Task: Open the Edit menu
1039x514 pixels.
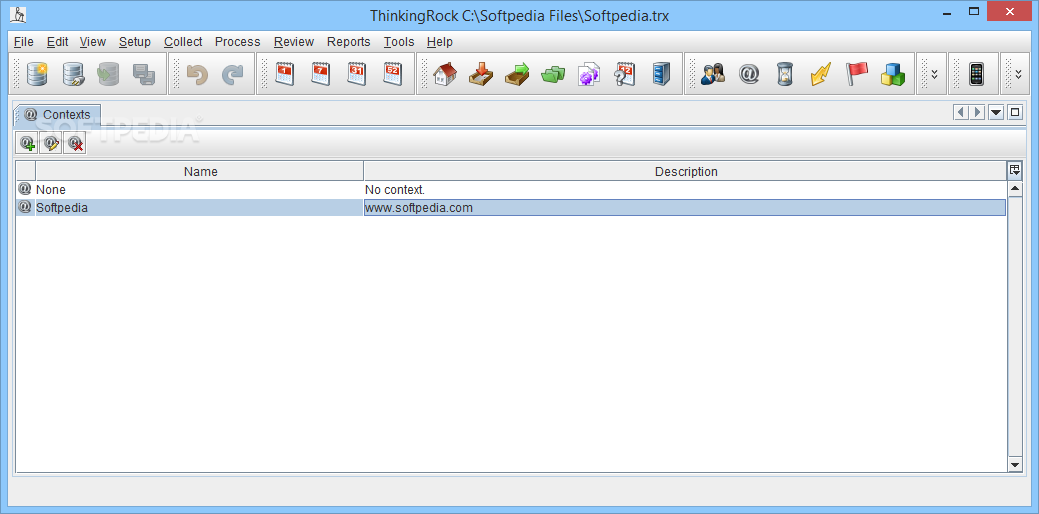Action: pos(58,42)
